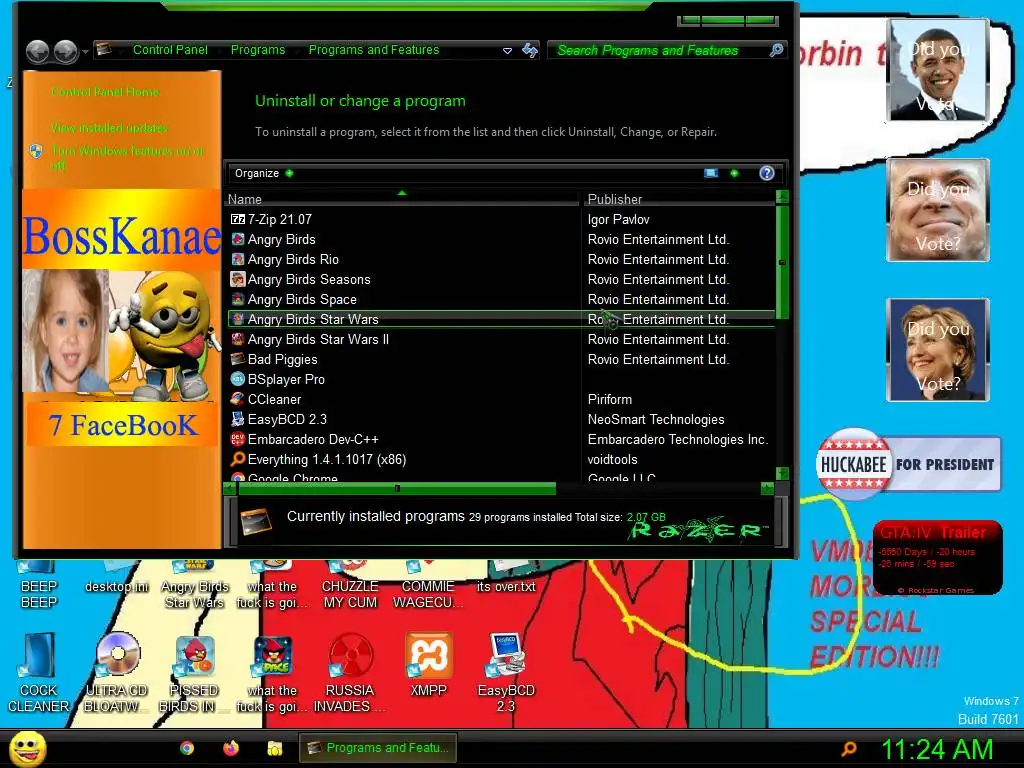Expand the address bar history dropdown

pos(507,50)
